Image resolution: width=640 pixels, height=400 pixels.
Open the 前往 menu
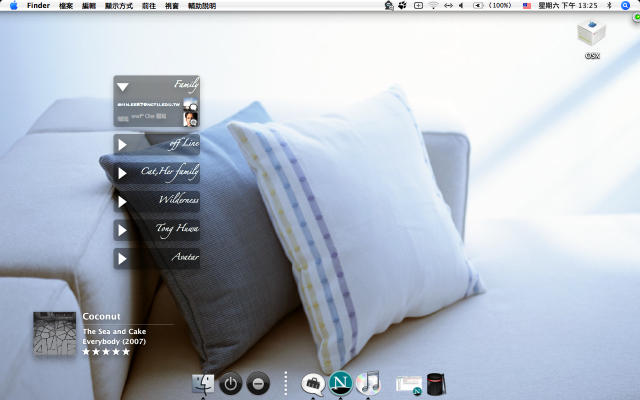[x=149, y=6]
